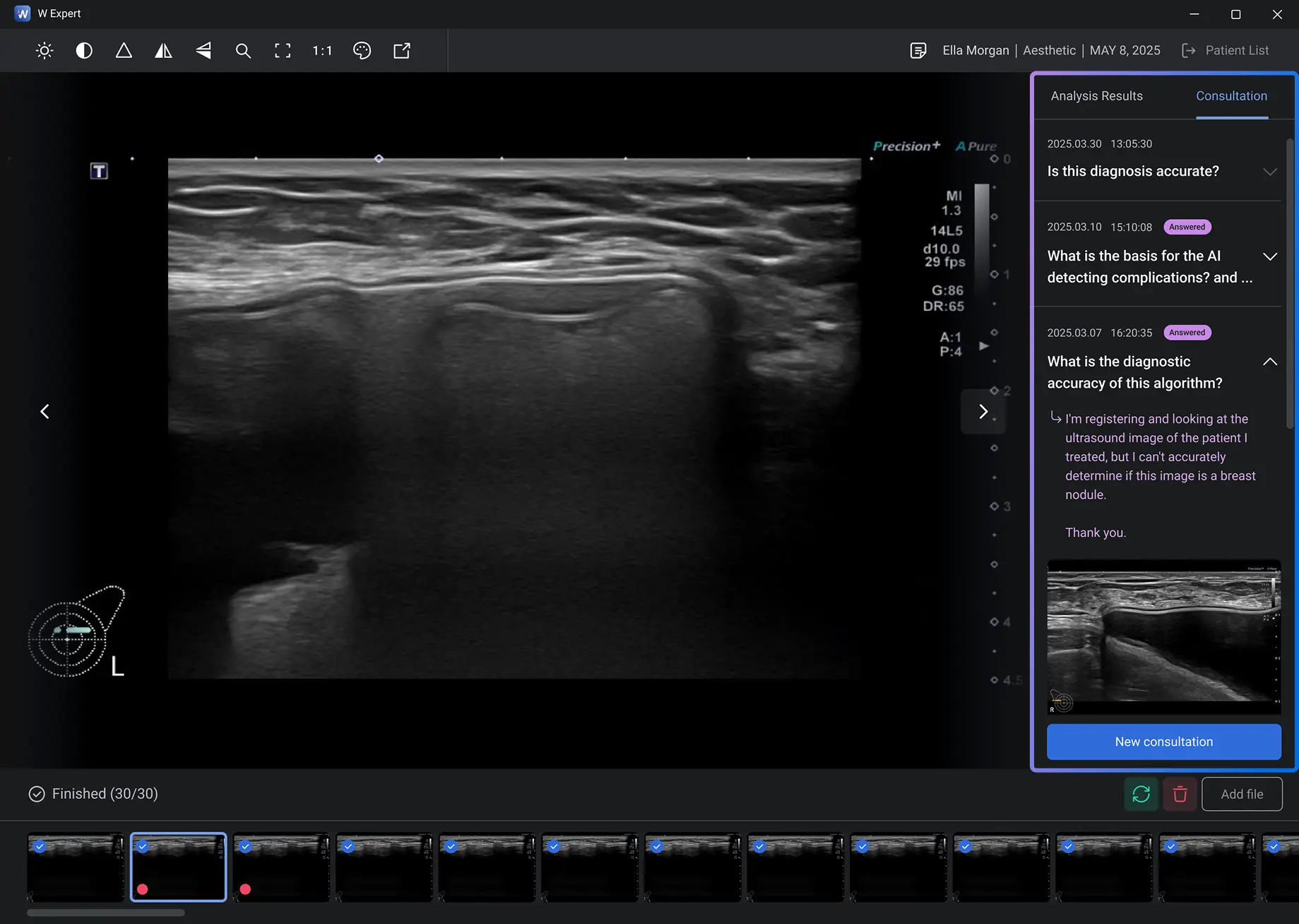Click the T text annotation marker

tap(99, 171)
